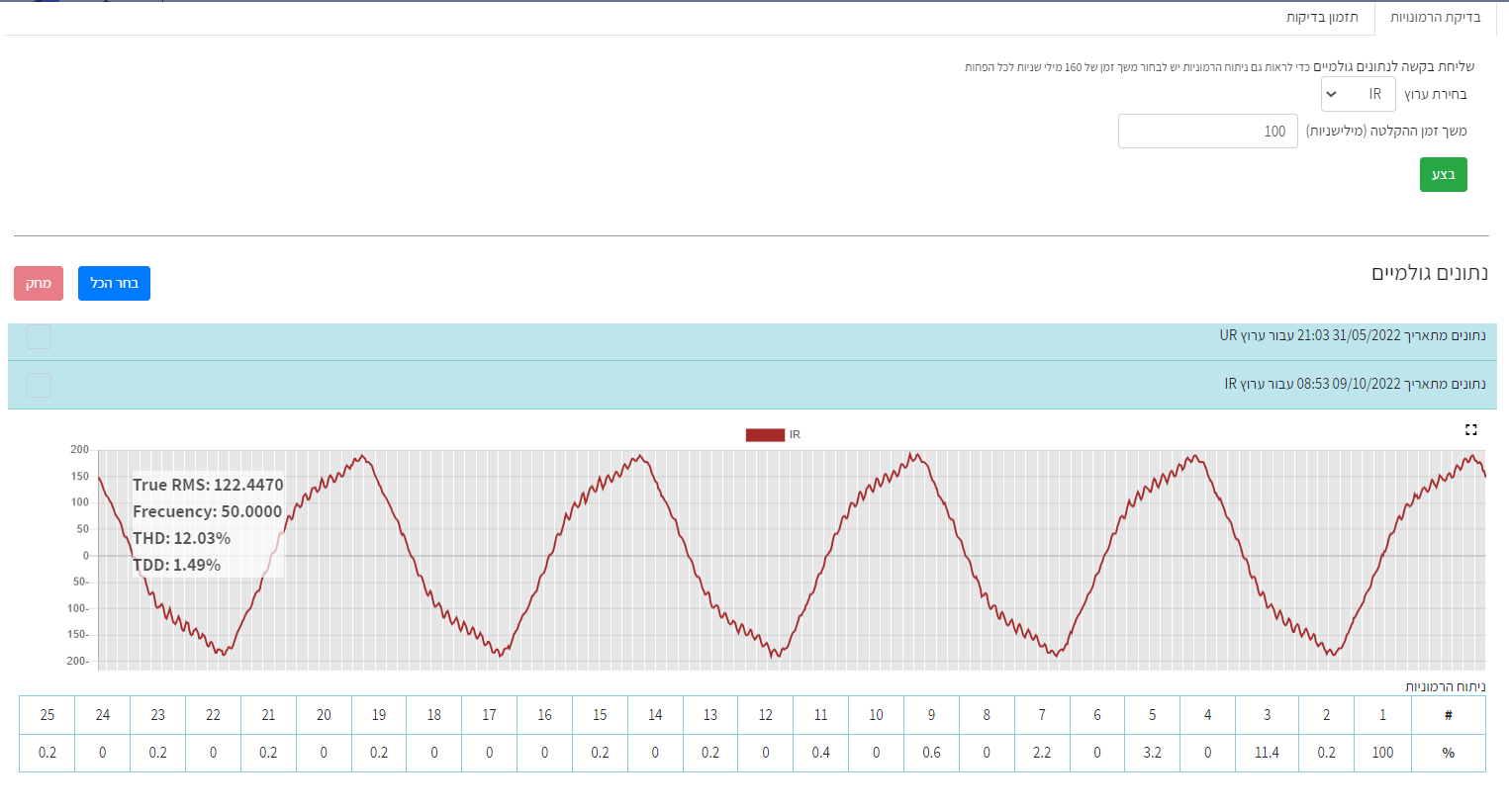Image resolution: width=1509 pixels, height=812 pixels.
Task: Expand the UR channel 21:03 31/05/2022 data row
Action: 752,336
